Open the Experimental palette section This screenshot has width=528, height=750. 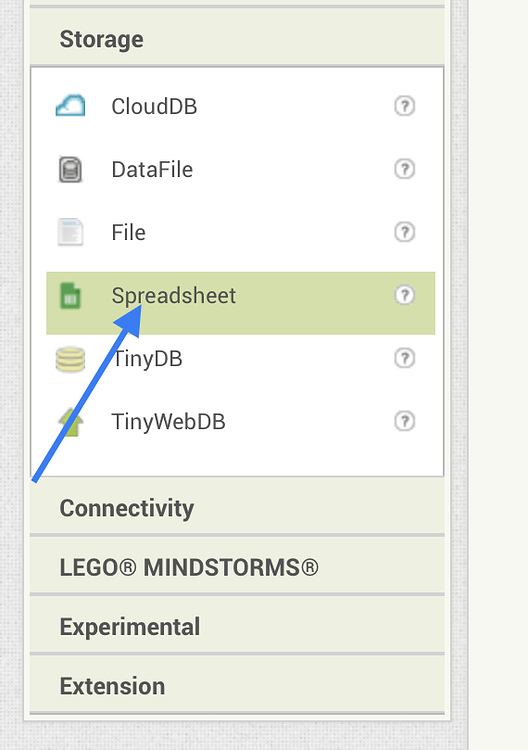tap(237, 626)
